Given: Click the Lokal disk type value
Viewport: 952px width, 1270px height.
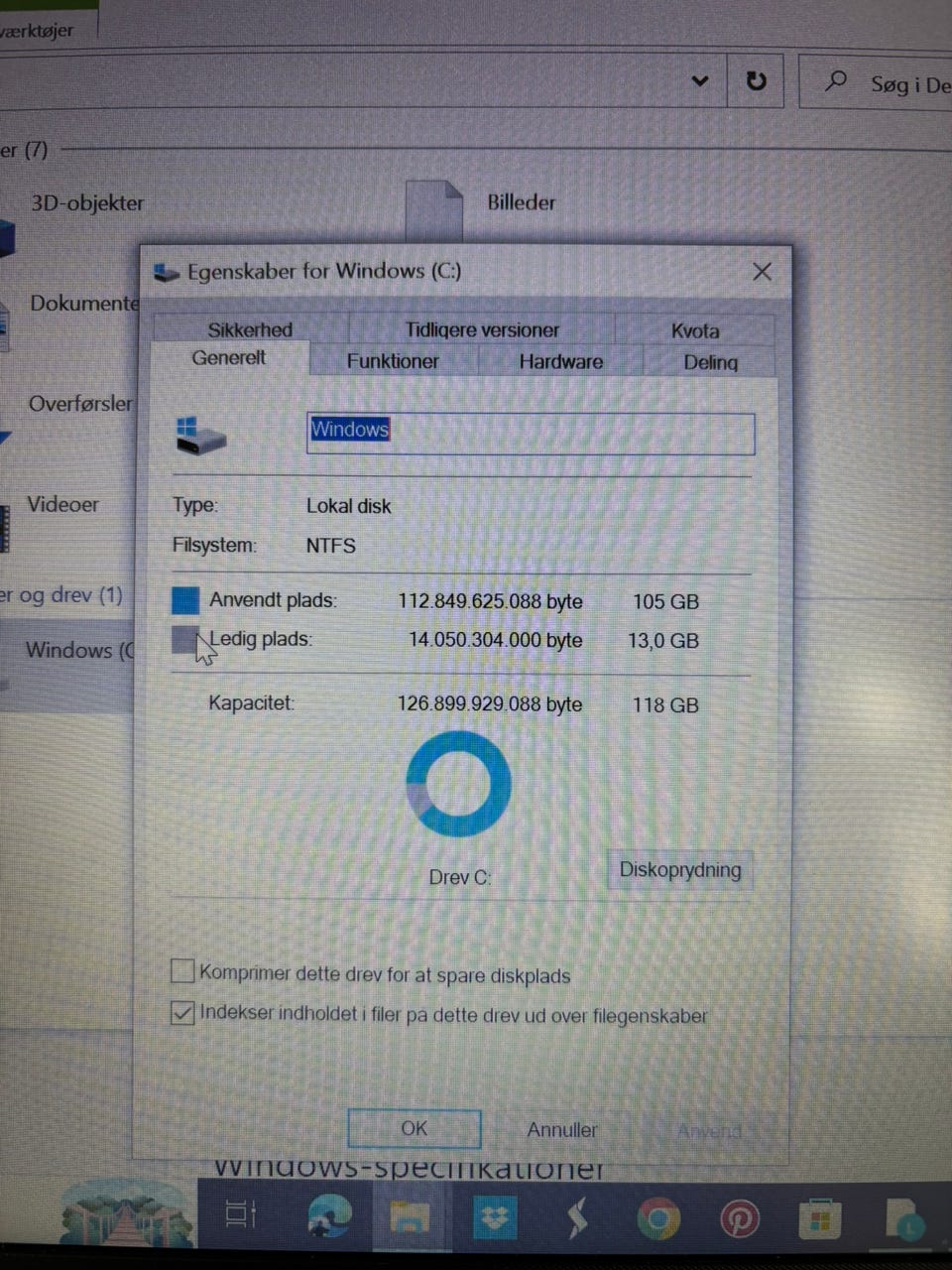Looking at the screenshot, I should [349, 506].
